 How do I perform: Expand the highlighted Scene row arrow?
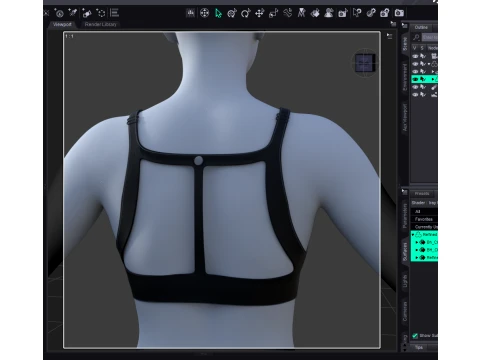point(433,79)
